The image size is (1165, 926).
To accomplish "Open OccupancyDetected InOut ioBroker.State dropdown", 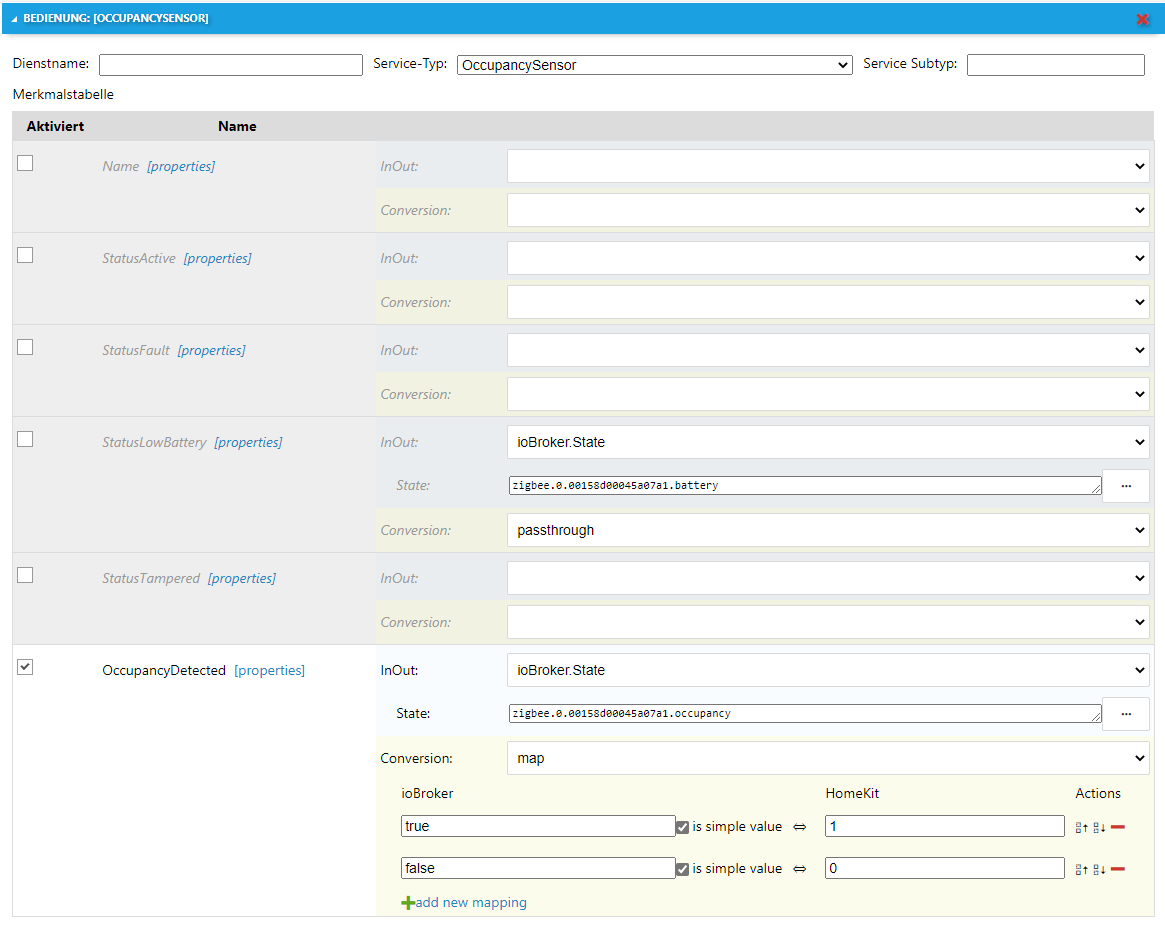I will [x=828, y=670].
